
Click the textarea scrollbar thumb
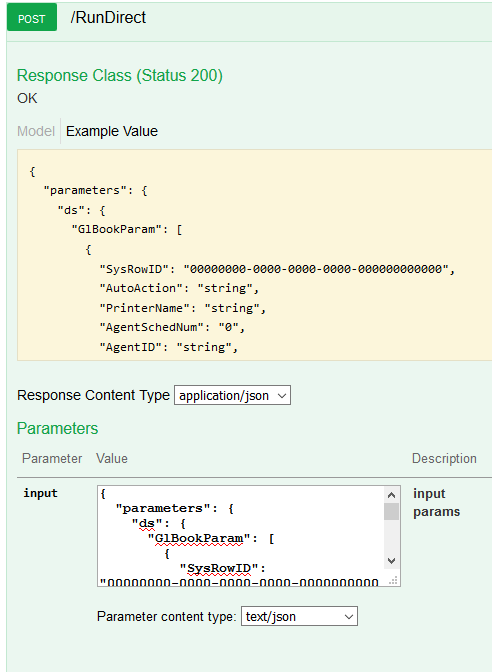(x=391, y=511)
